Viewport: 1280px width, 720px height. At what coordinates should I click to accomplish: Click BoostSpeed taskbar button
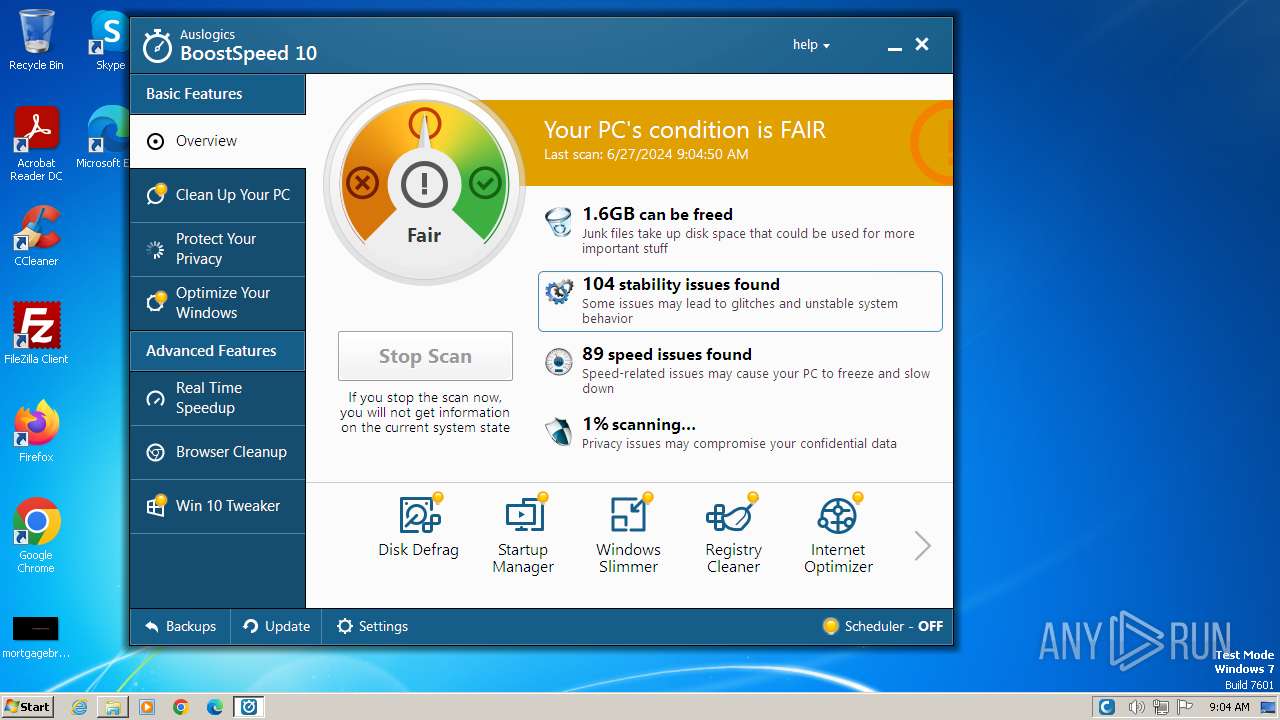[x=249, y=707]
